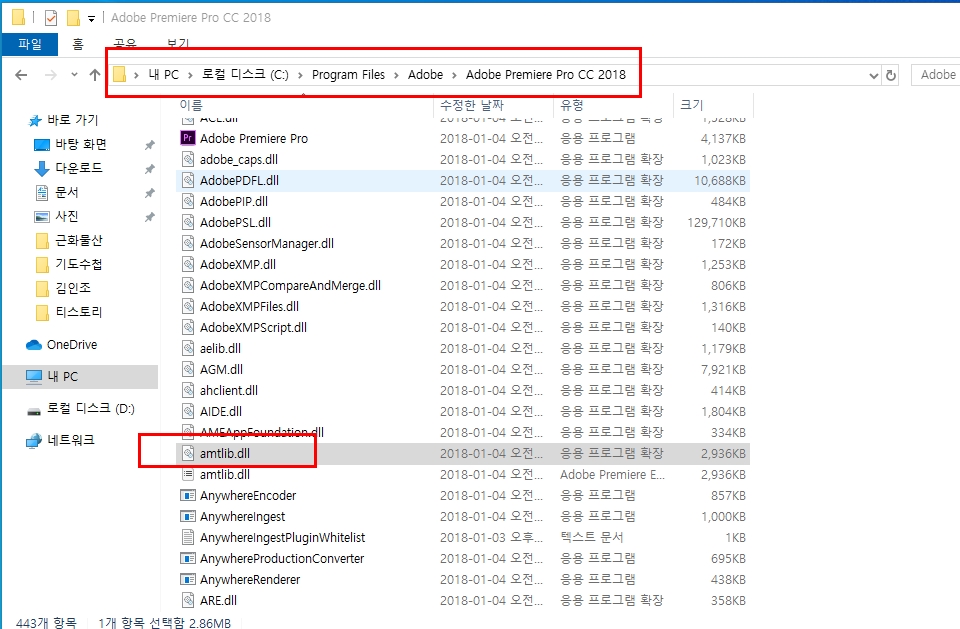Open 문서 in quick access
Image resolution: width=960 pixels, height=629 pixels.
[x=67, y=192]
